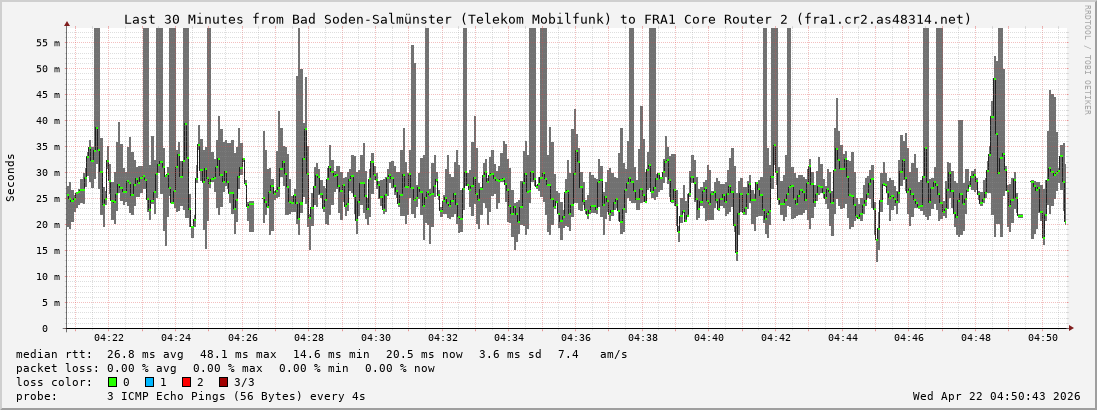
Task: Click the 04:22 time axis label
Action: click(x=108, y=338)
